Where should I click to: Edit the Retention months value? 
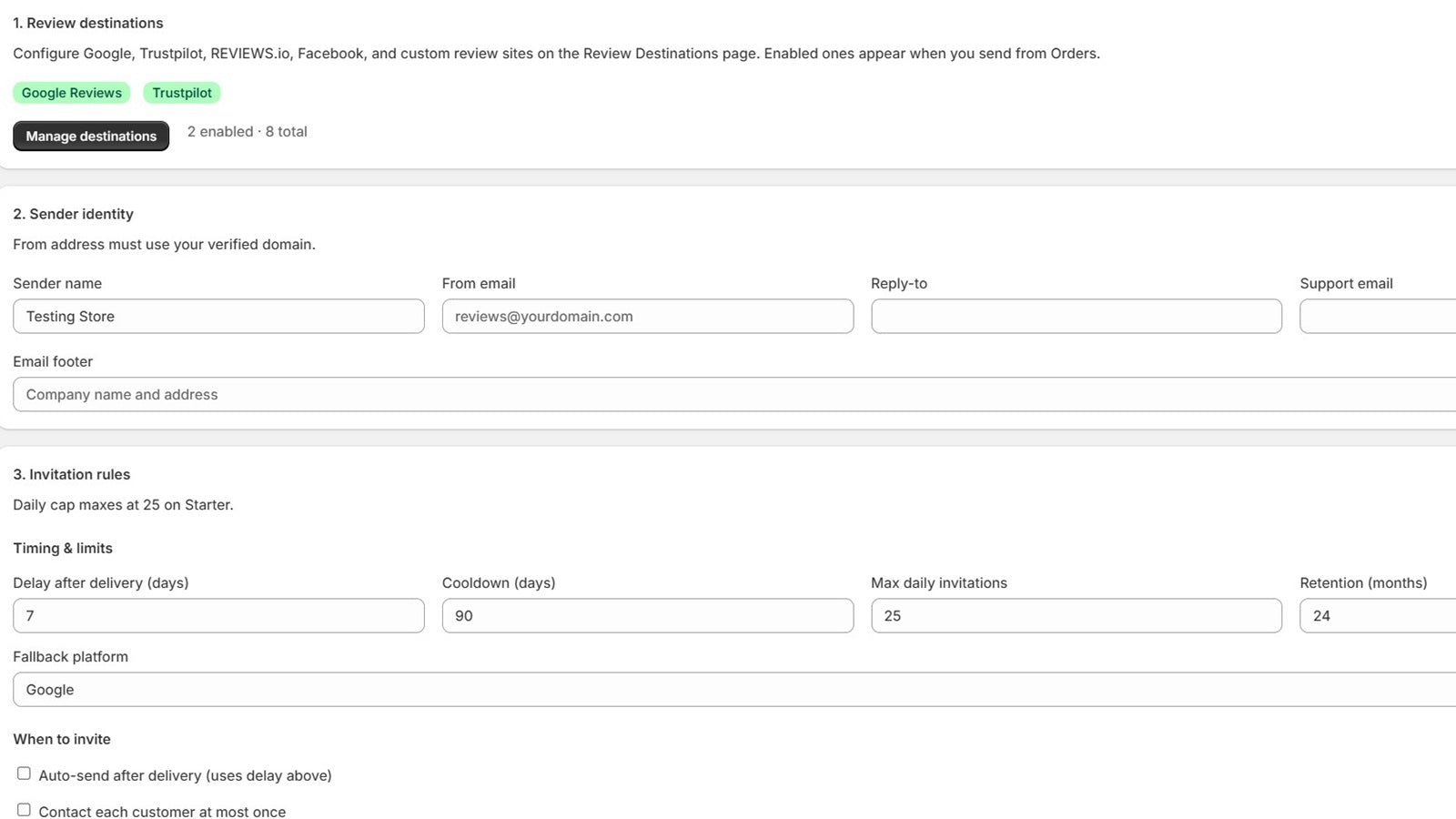click(1378, 615)
